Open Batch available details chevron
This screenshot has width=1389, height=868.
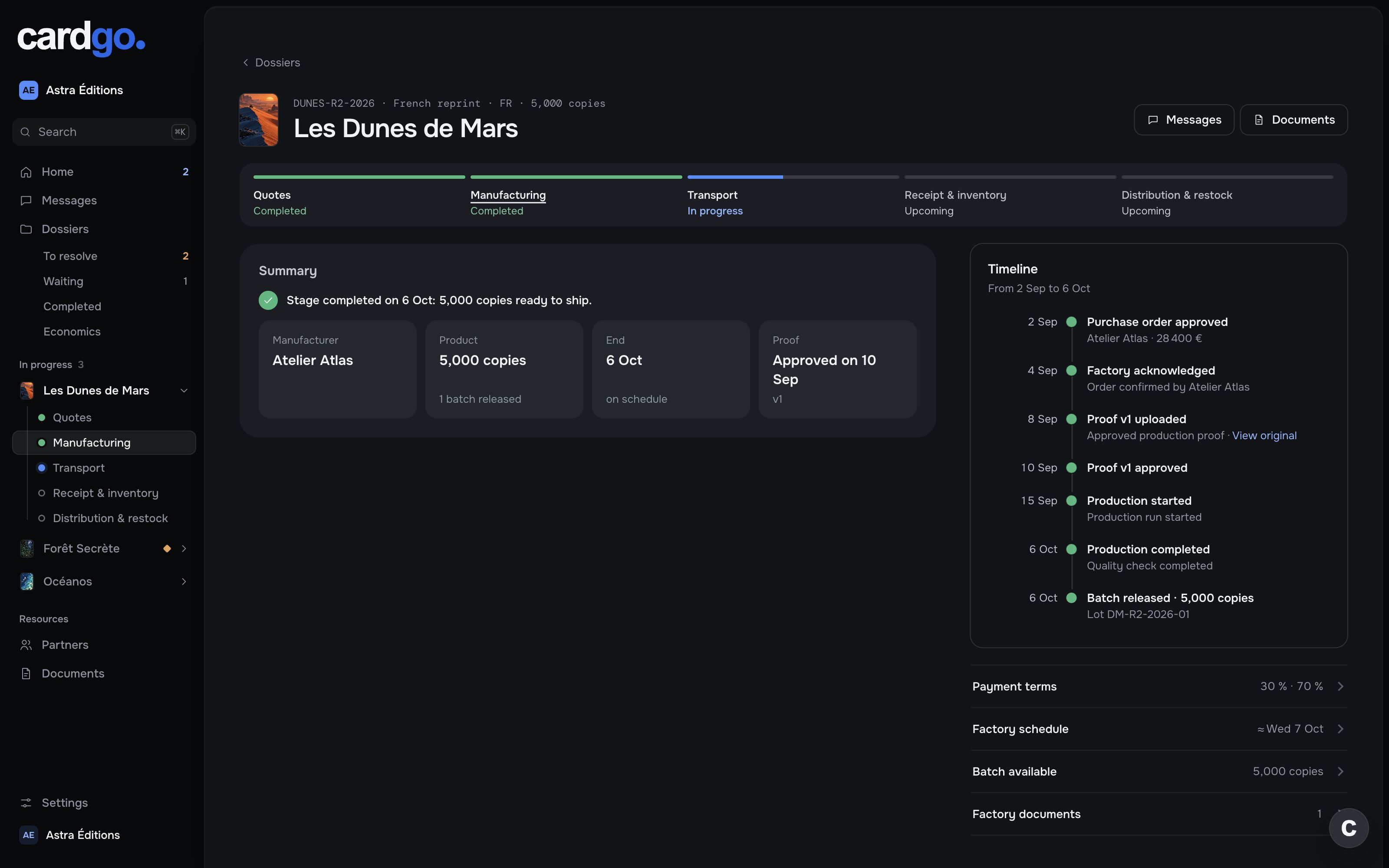click(x=1341, y=771)
